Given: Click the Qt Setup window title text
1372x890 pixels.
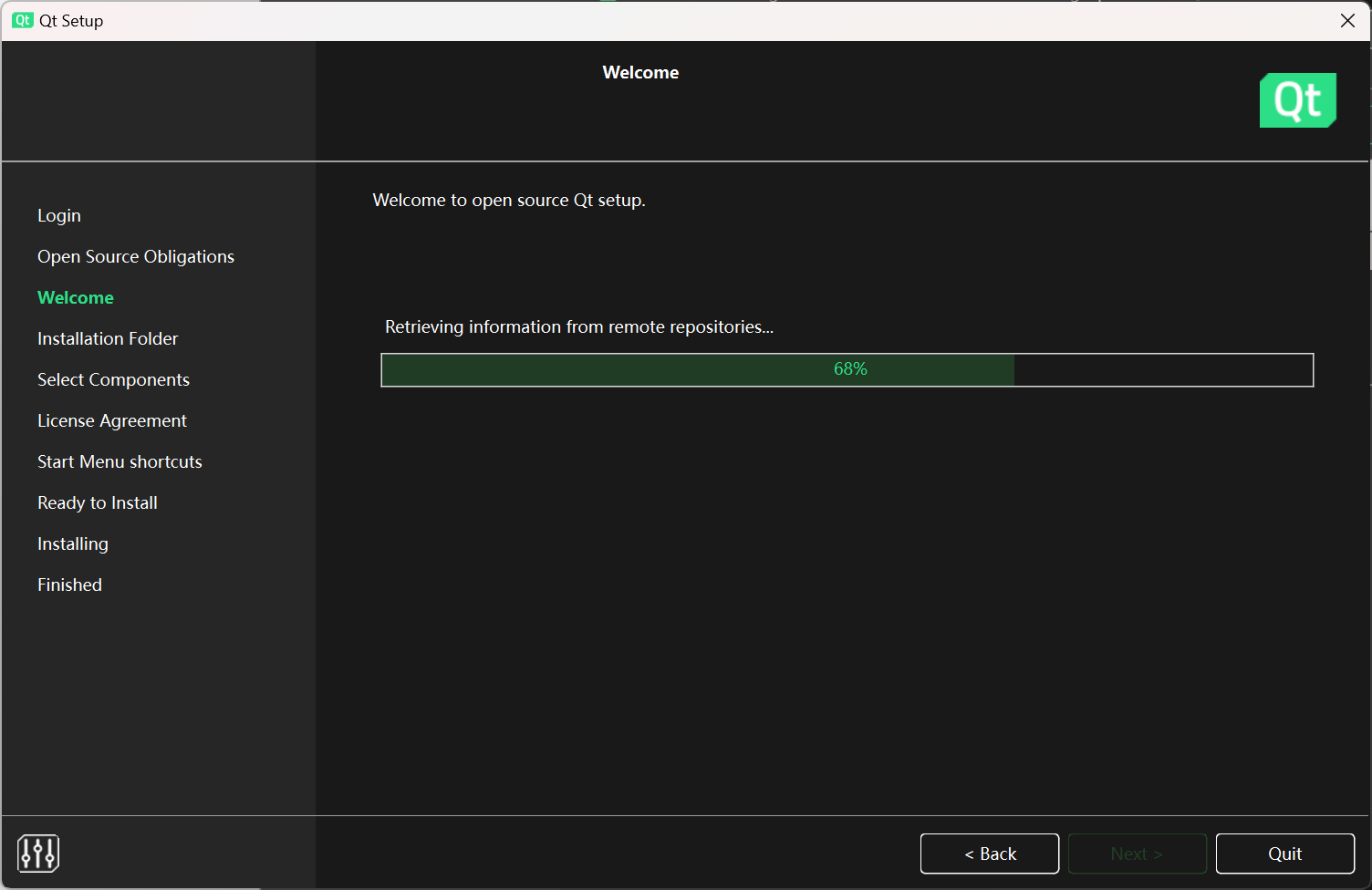Looking at the screenshot, I should (71, 20).
